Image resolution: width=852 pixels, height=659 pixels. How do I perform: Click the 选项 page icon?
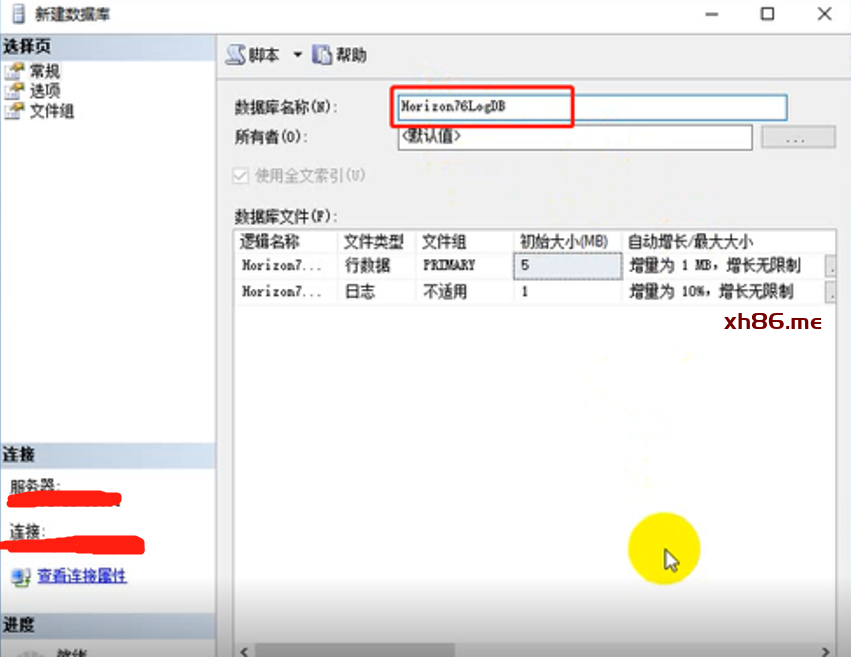14,91
